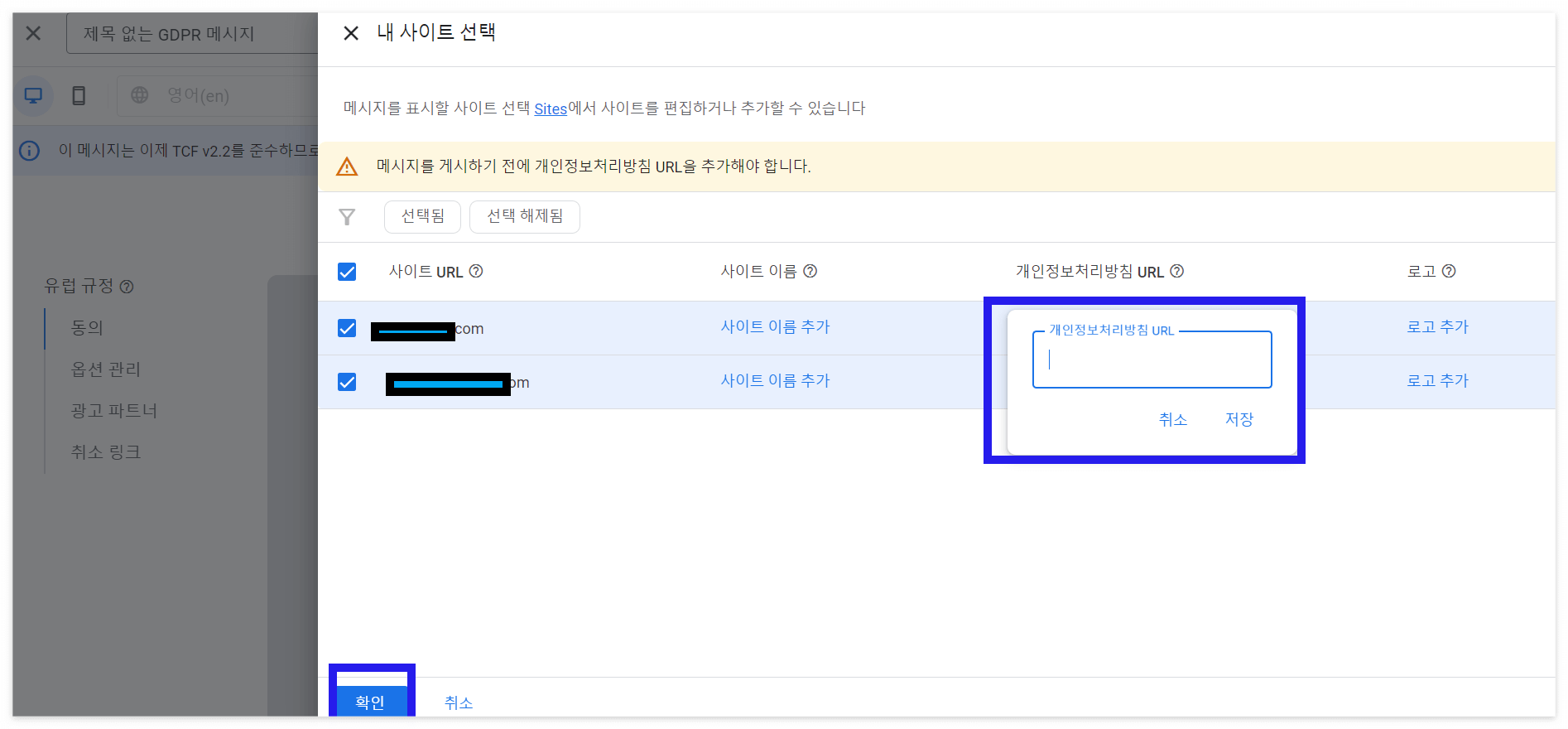
Task: Uncheck the first site row ending in com
Action: click(347, 328)
